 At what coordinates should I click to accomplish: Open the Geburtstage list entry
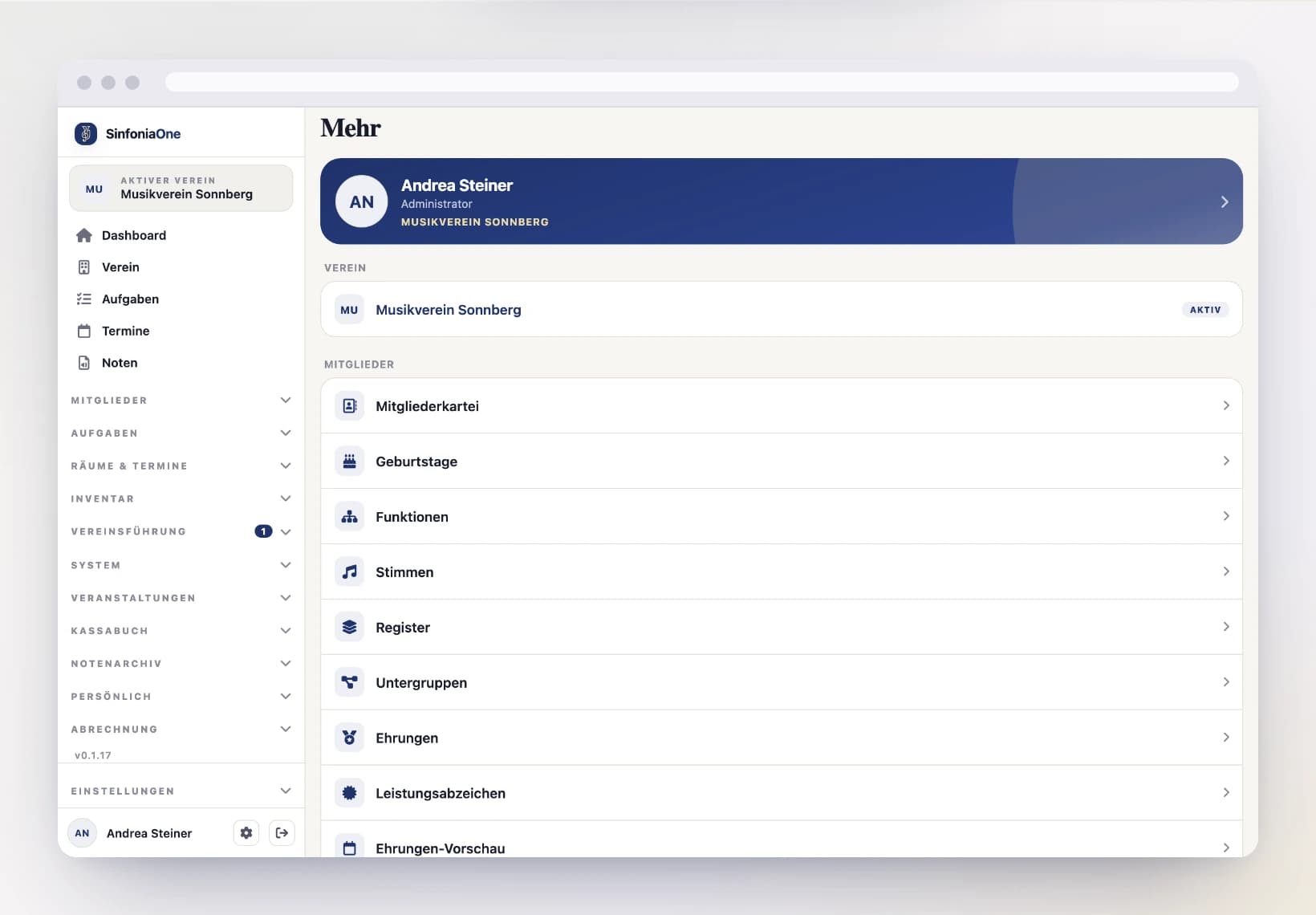[x=782, y=462]
